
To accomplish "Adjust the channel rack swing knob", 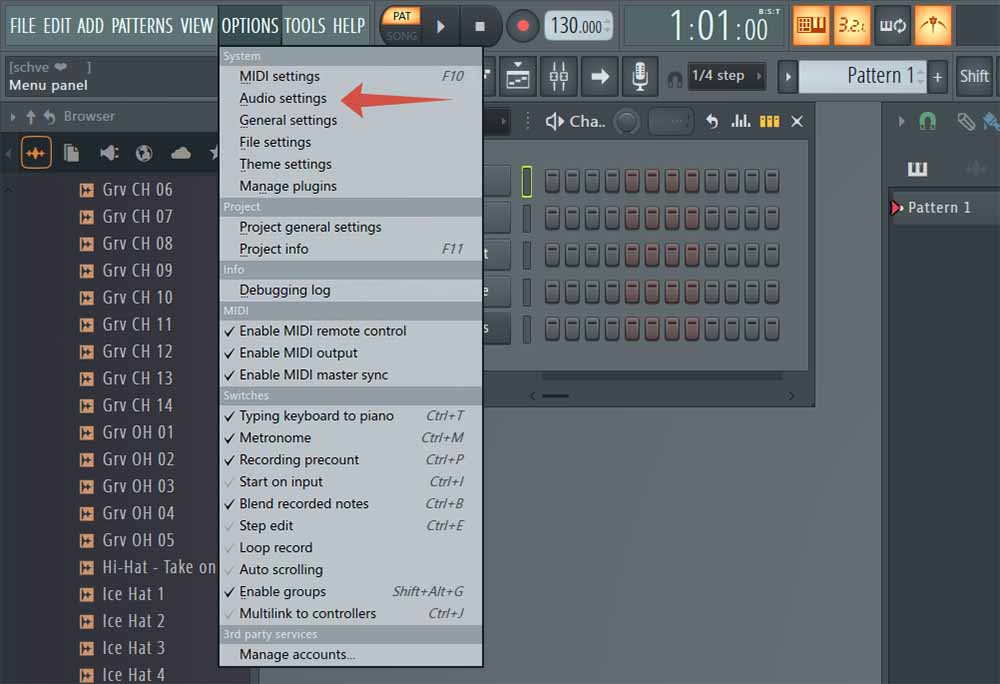I will (626, 121).
